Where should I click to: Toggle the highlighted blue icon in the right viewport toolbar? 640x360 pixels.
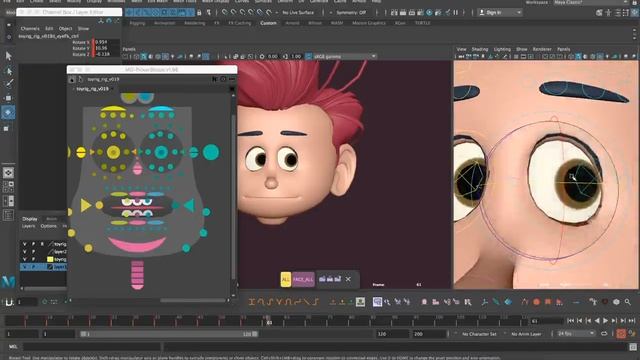[578, 56]
